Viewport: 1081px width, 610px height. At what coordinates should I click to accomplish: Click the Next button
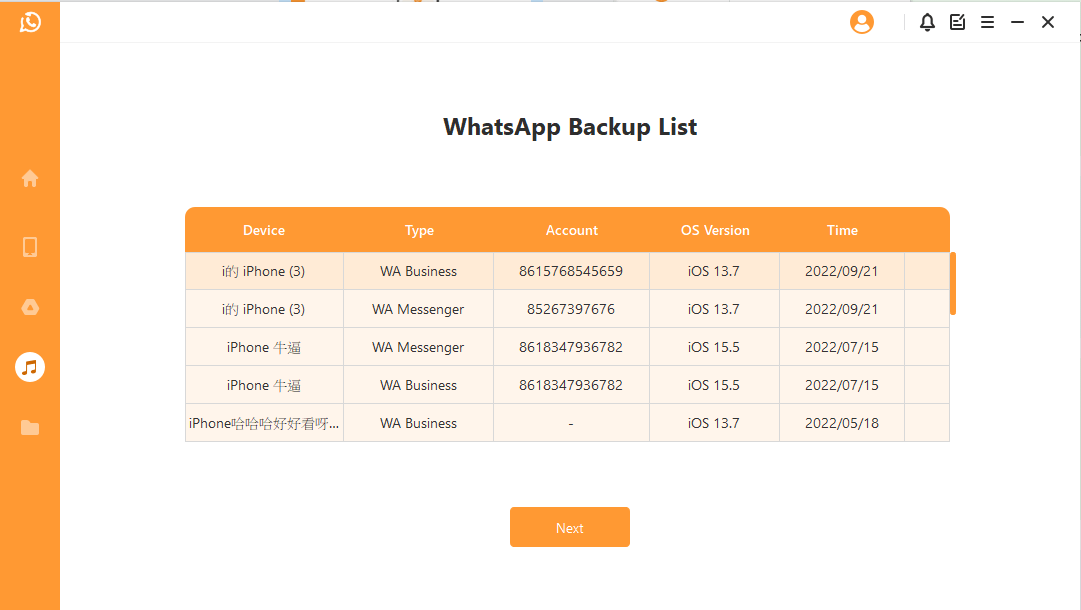tap(569, 527)
